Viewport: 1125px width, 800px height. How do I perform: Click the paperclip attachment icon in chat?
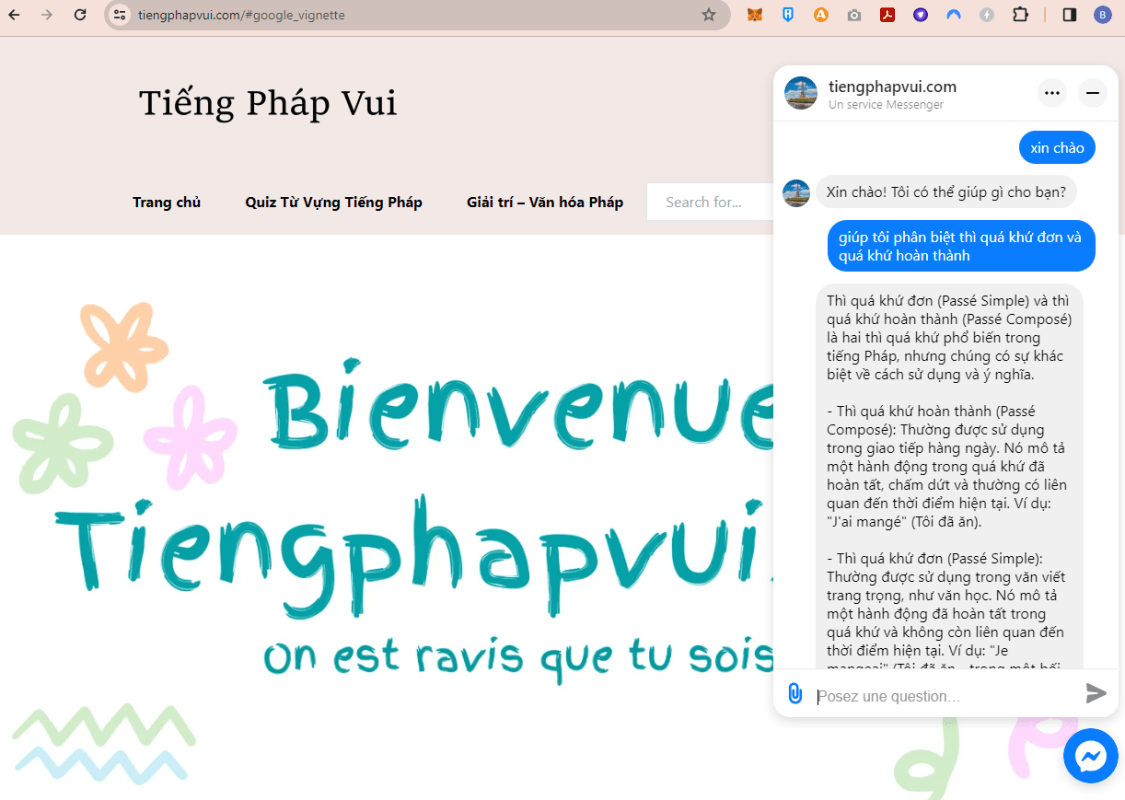click(795, 694)
